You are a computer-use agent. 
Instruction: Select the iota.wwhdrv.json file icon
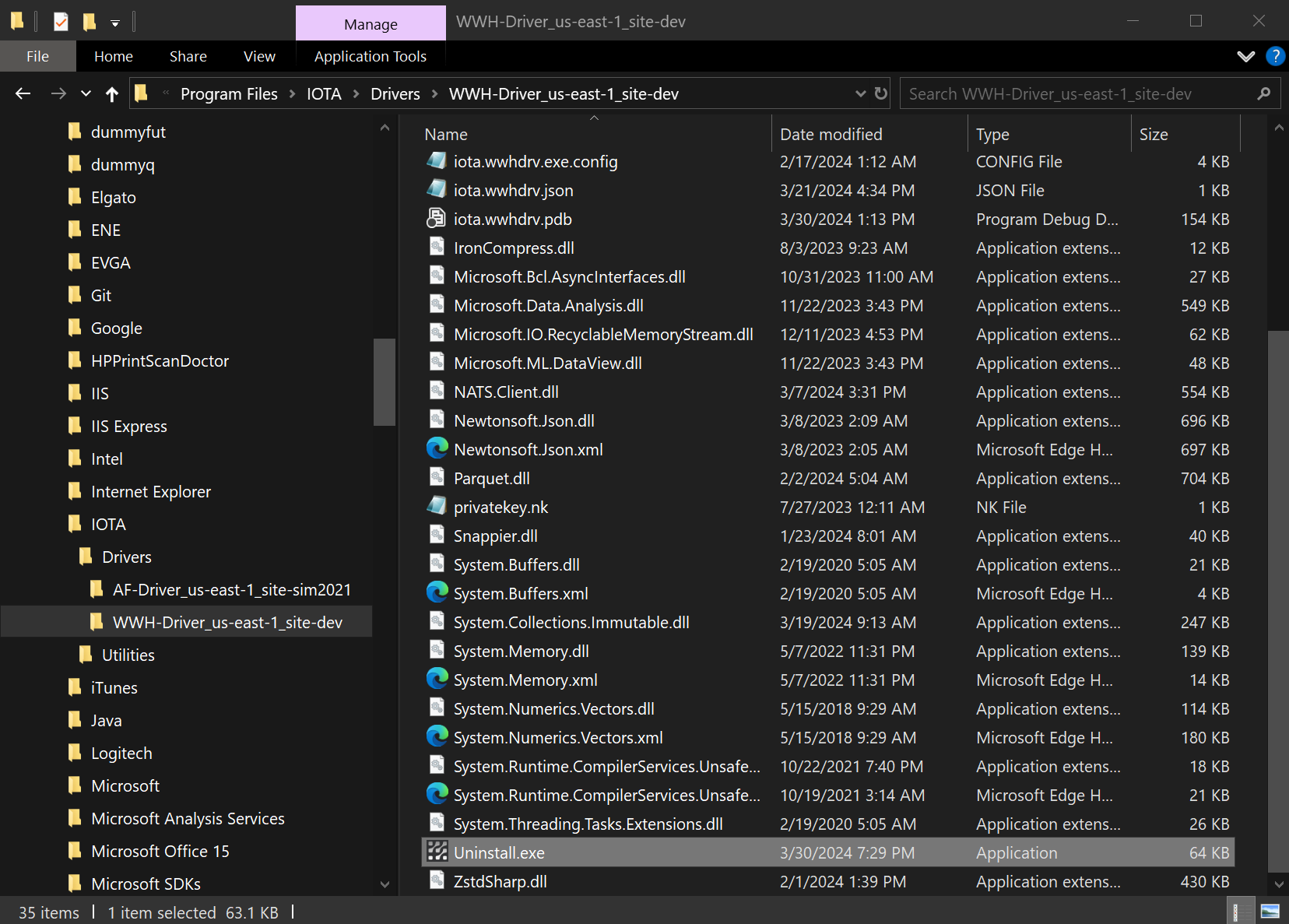point(437,190)
